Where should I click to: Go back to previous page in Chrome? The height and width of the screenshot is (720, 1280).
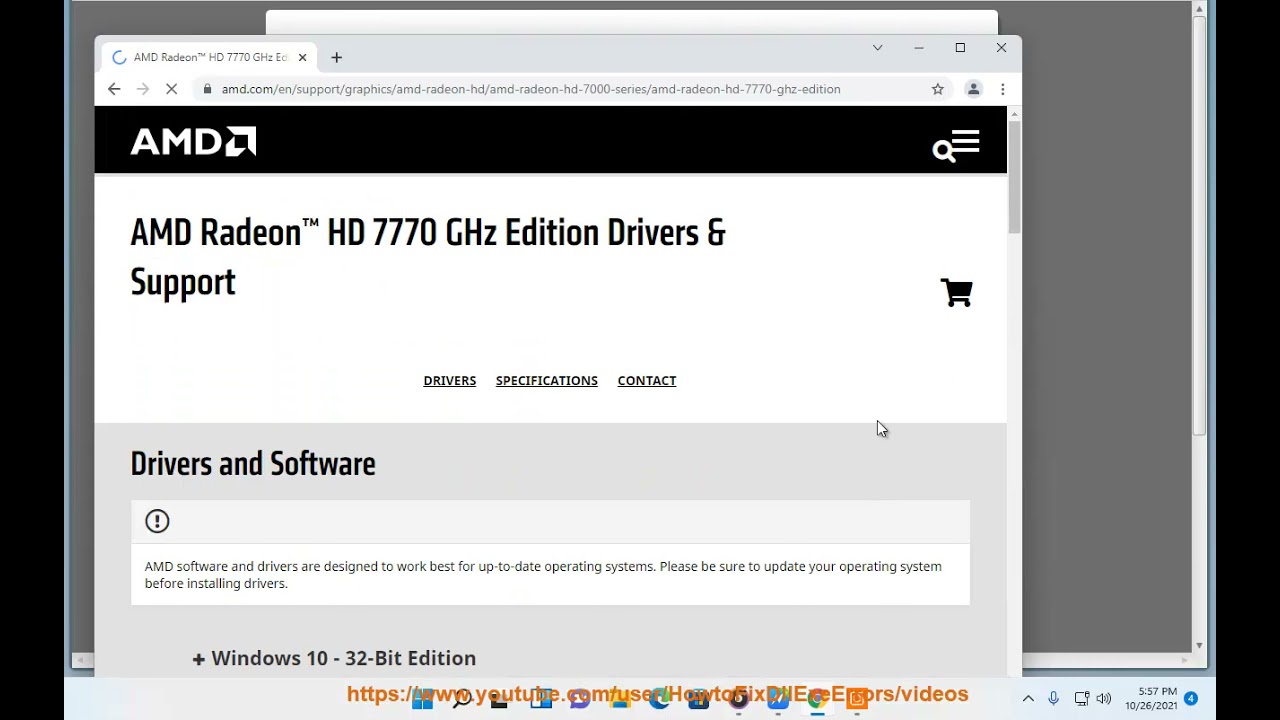[114, 89]
